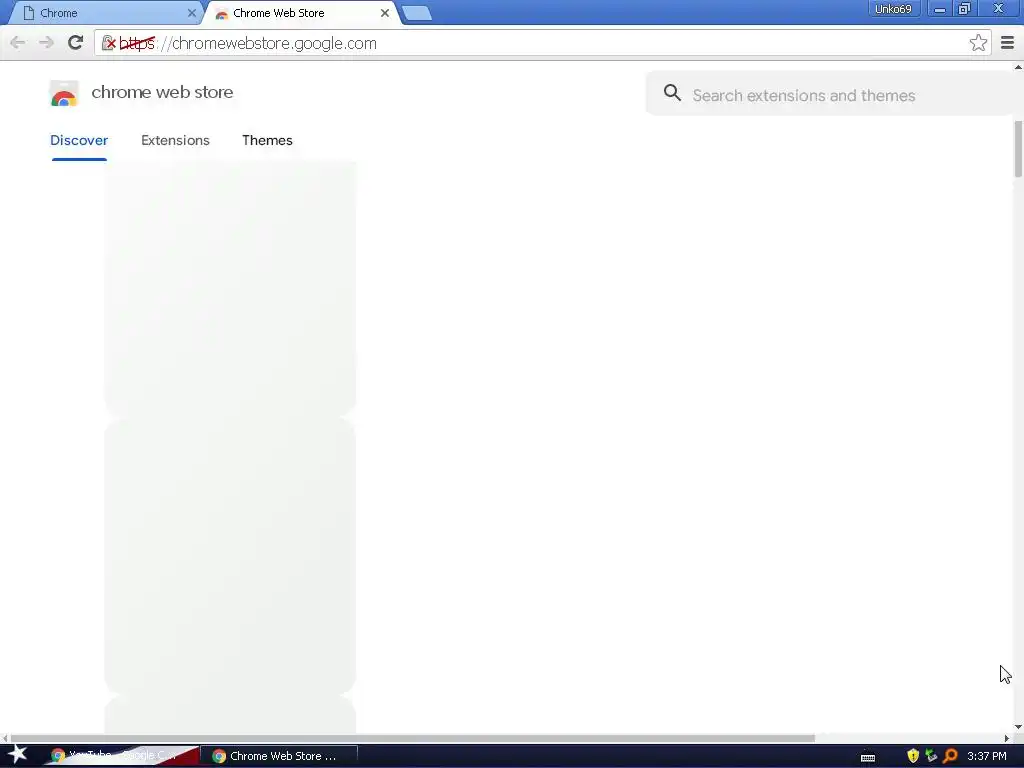Click the orange magnifier tray icon
The width and height of the screenshot is (1024, 768).
point(950,756)
